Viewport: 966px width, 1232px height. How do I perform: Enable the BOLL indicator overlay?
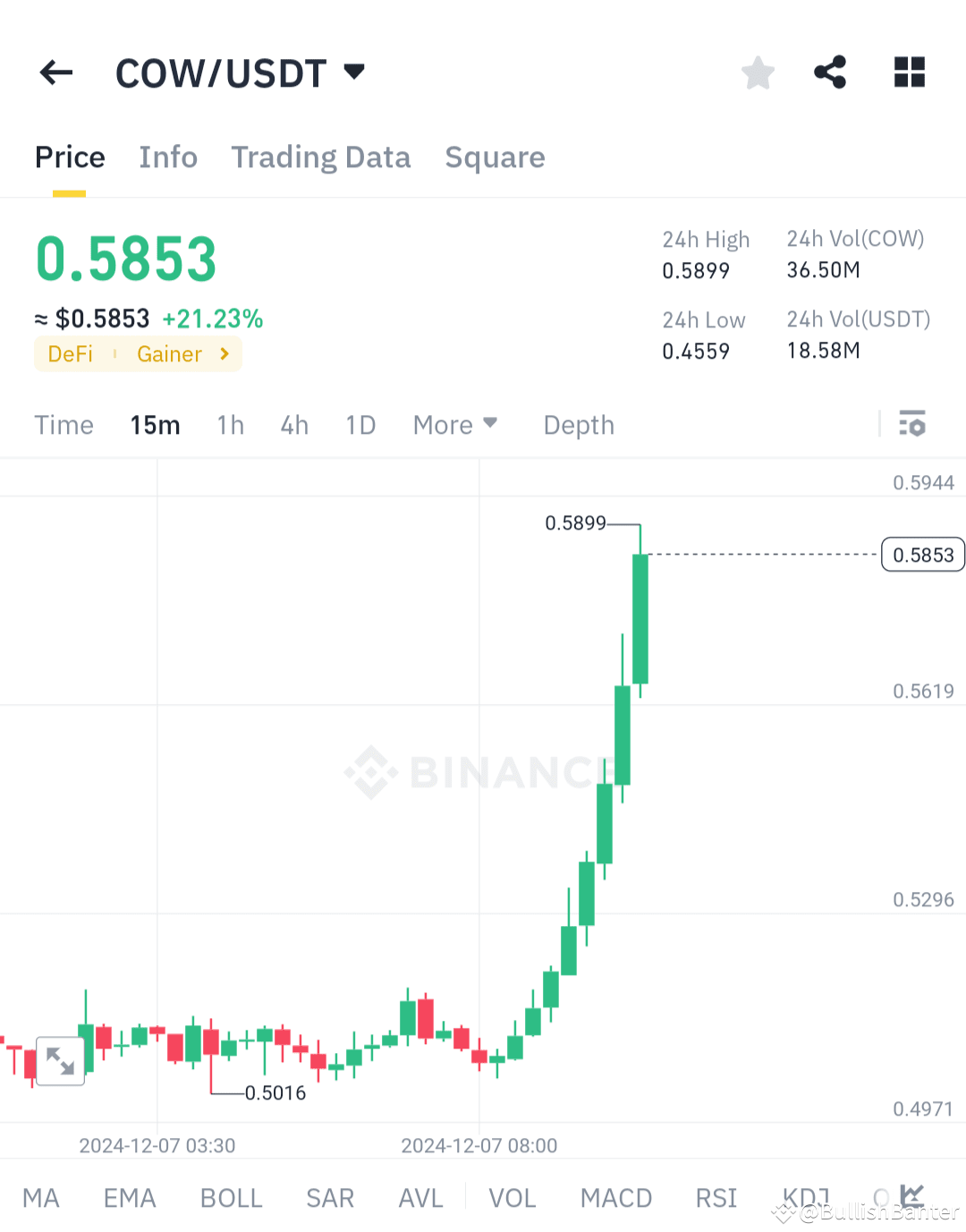tap(231, 1198)
